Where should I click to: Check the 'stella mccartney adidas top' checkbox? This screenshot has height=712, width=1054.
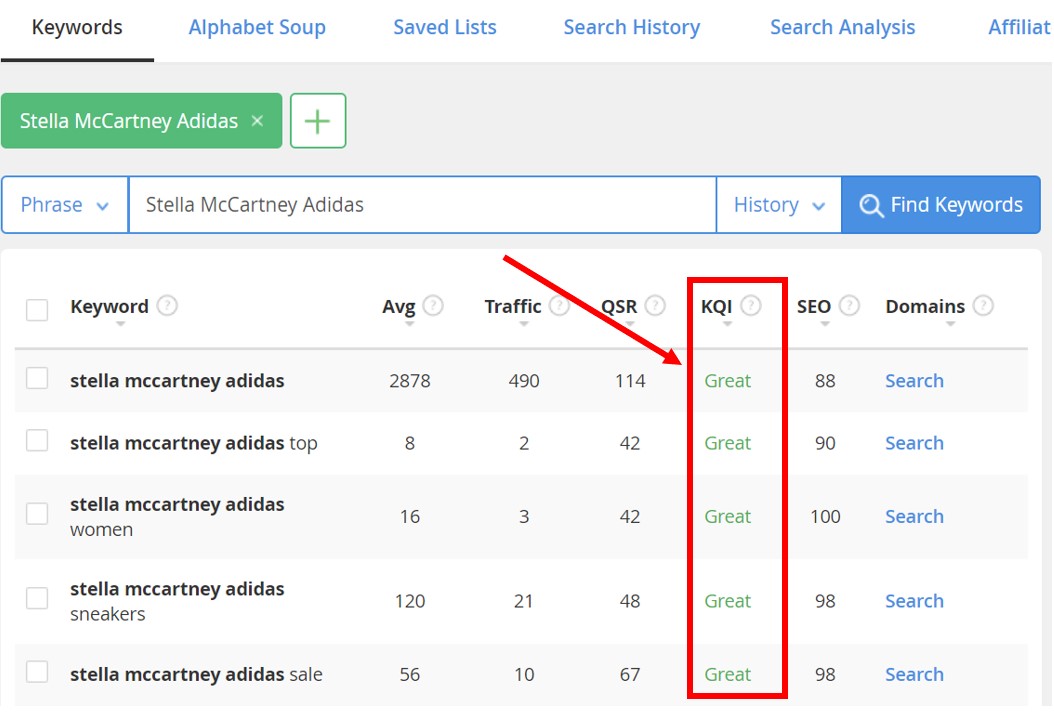[37, 441]
